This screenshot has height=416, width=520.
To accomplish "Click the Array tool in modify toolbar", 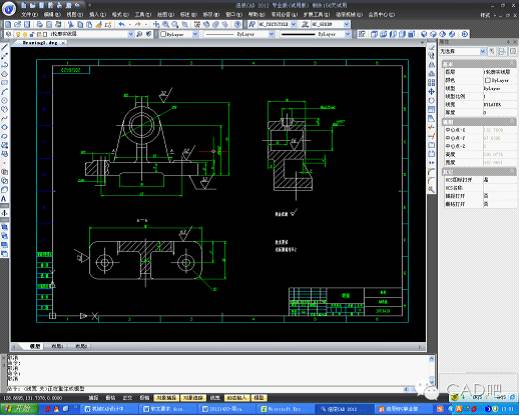I will (x=431, y=82).
